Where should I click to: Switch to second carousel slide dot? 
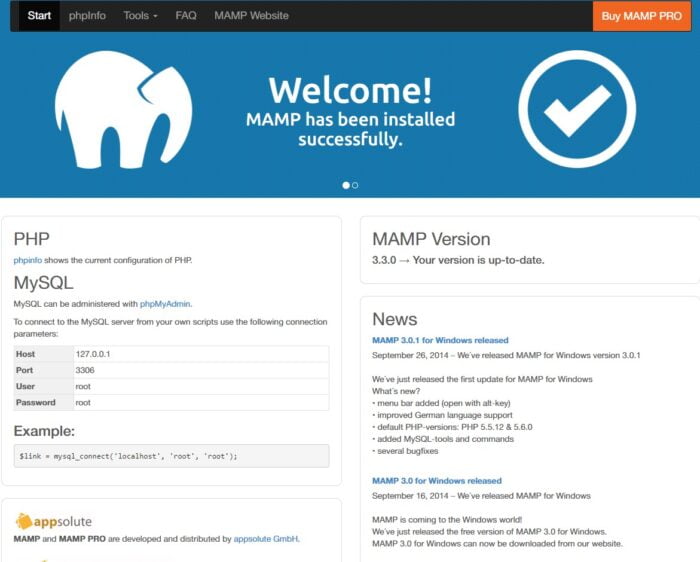pos(355,185)
